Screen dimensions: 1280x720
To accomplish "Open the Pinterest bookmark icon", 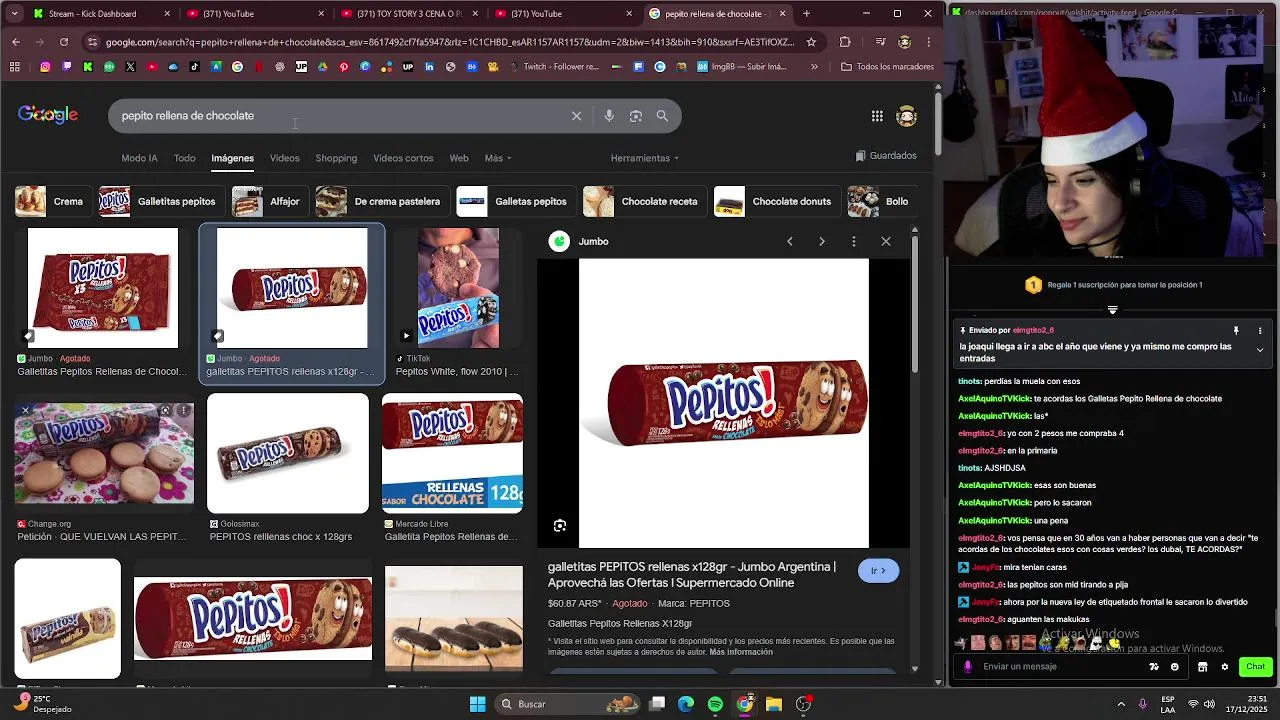I will (344, 67).
